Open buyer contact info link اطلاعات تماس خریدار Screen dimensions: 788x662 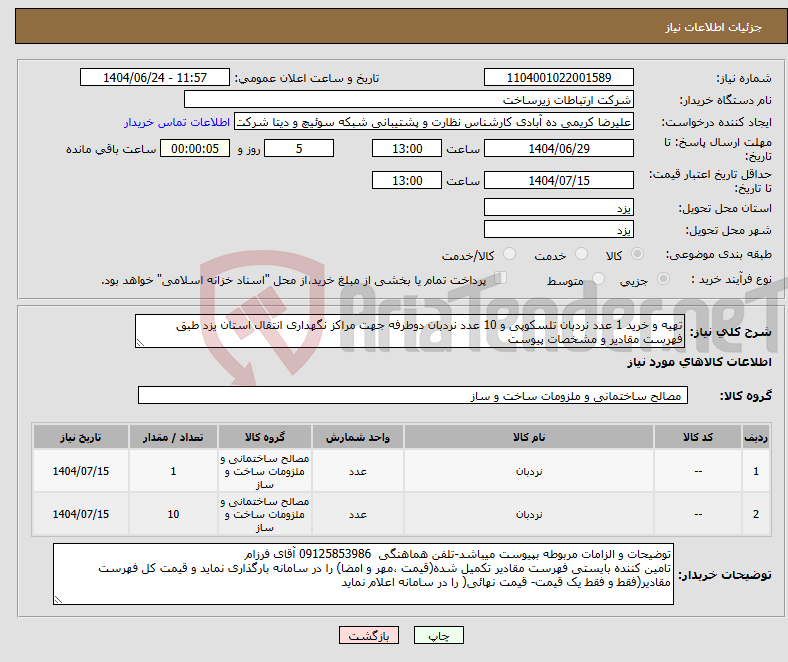click(177, 122)
